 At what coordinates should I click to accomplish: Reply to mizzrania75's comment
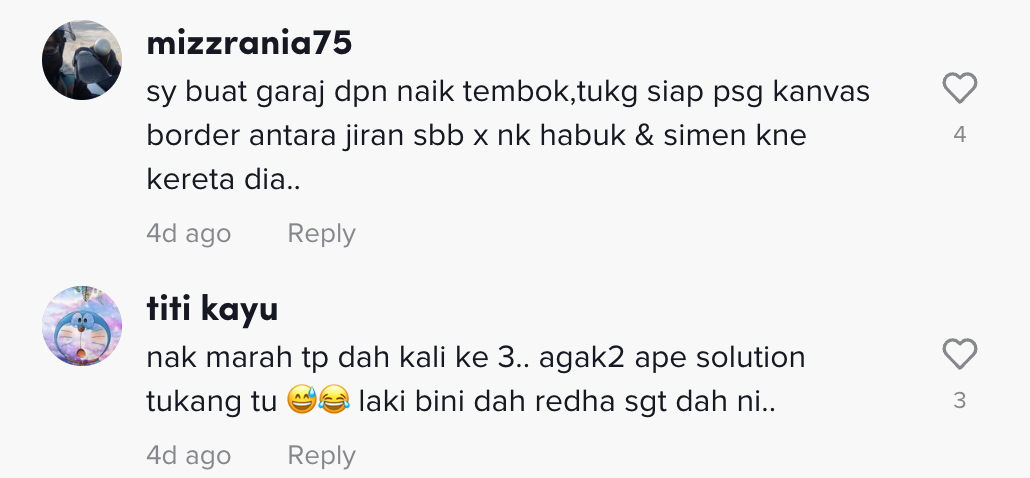click(x=321, y=234)
